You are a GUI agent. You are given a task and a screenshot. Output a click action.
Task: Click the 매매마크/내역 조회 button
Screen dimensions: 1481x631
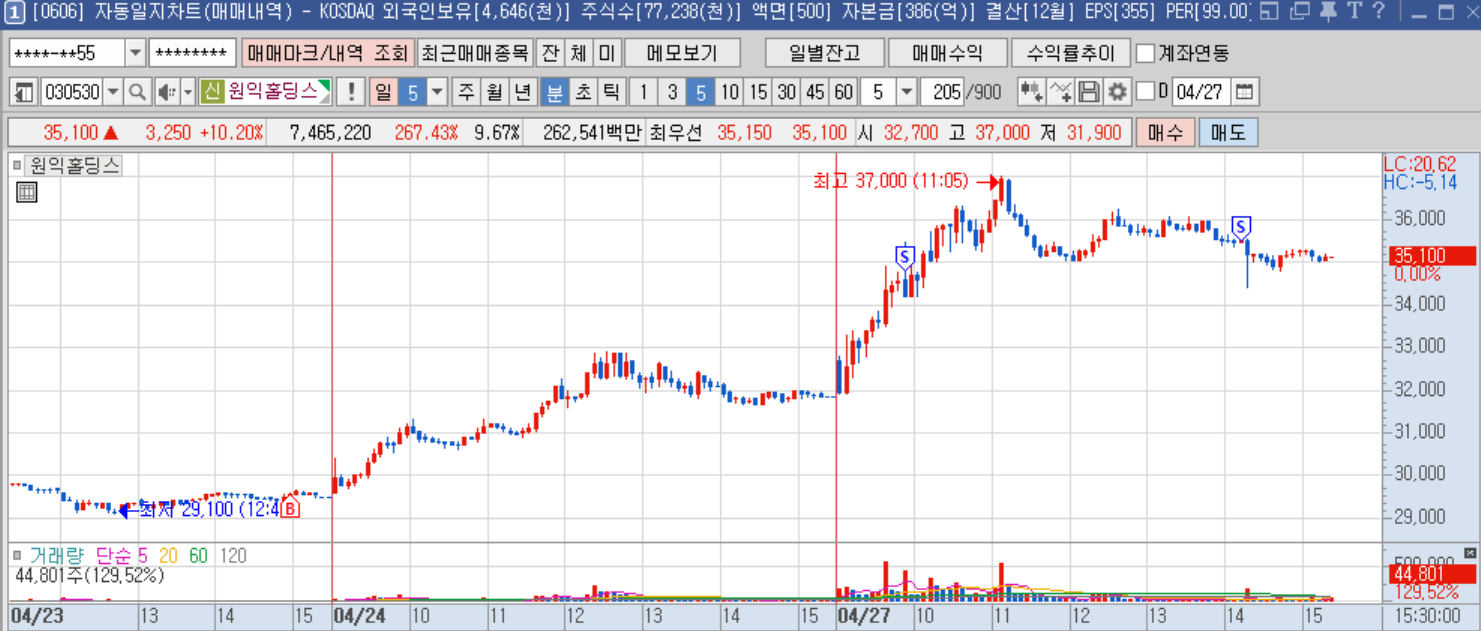tap(327, 53)
